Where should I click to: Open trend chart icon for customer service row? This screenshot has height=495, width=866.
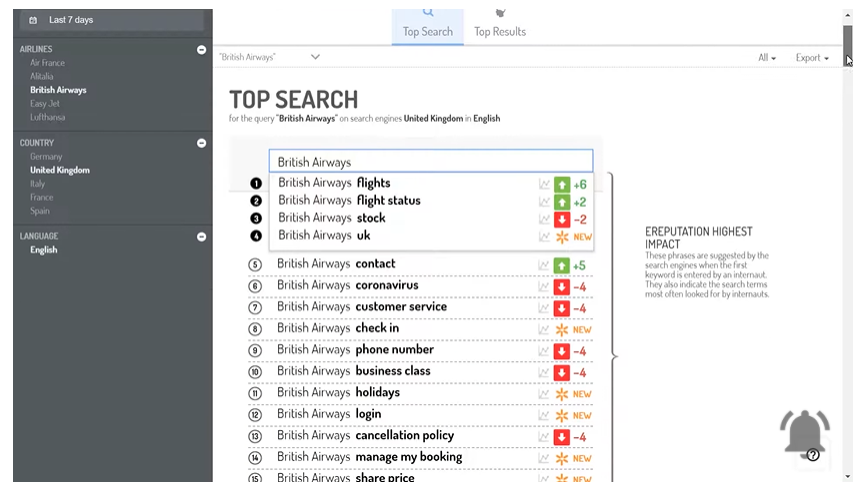(544, 308)
